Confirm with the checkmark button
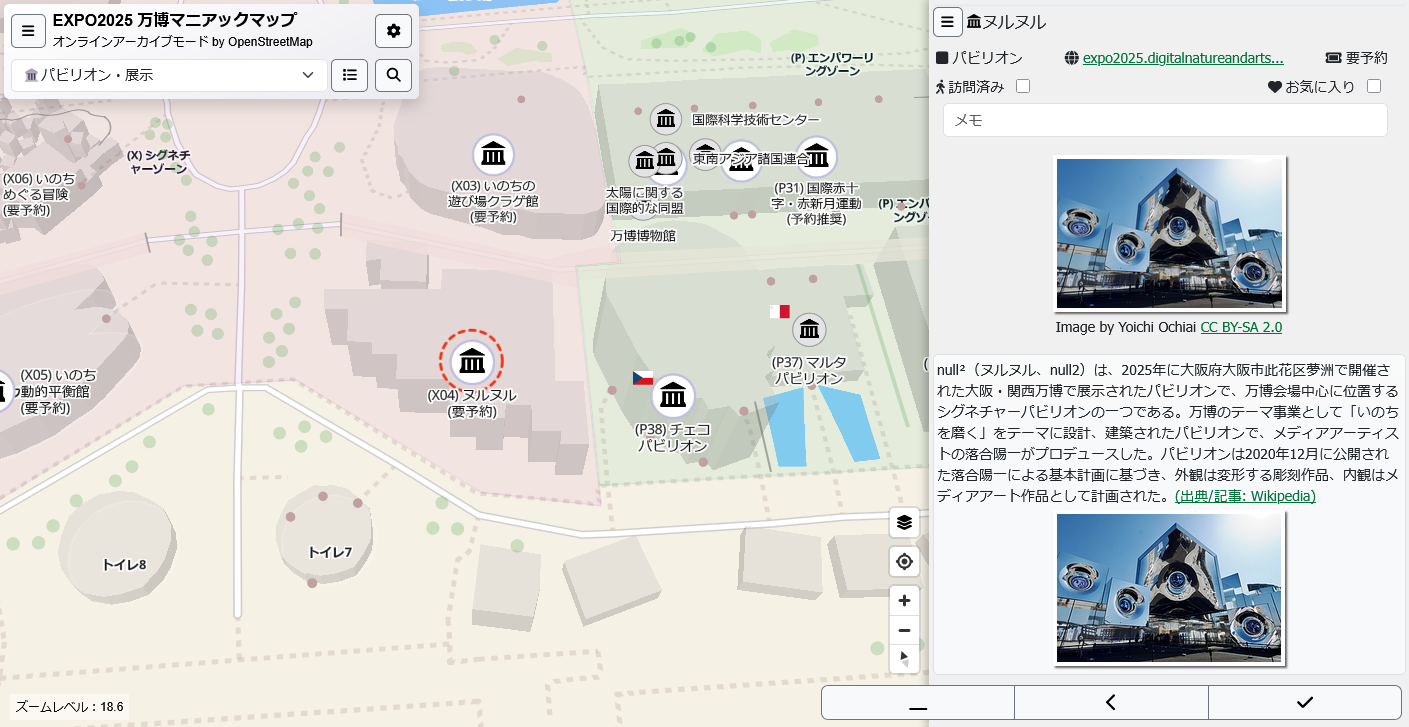 click(1304, 702)
